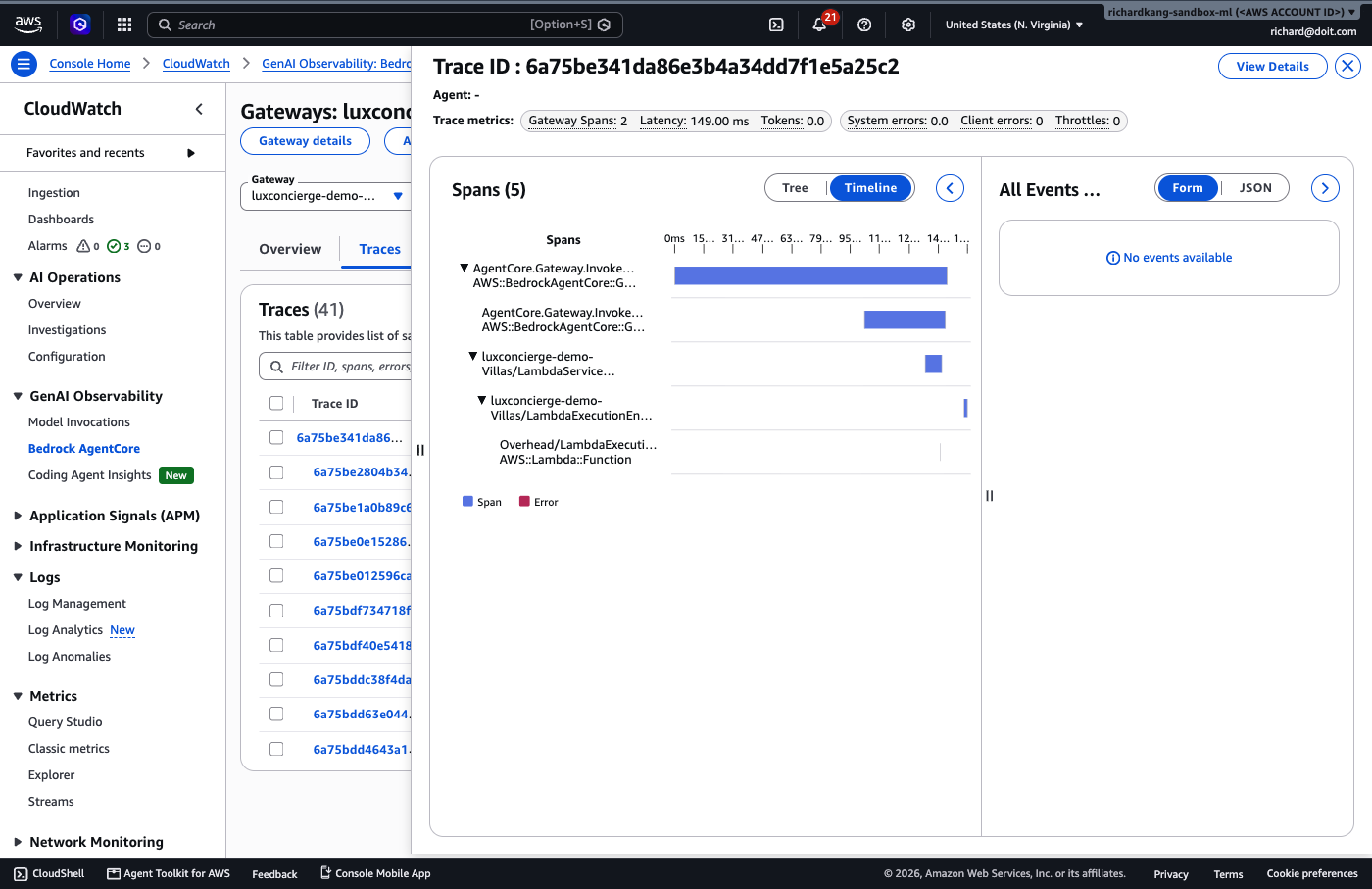1372x889 pixels.
Task: Toggle the select-all traces checkbox
Action: tap(276, 403)
